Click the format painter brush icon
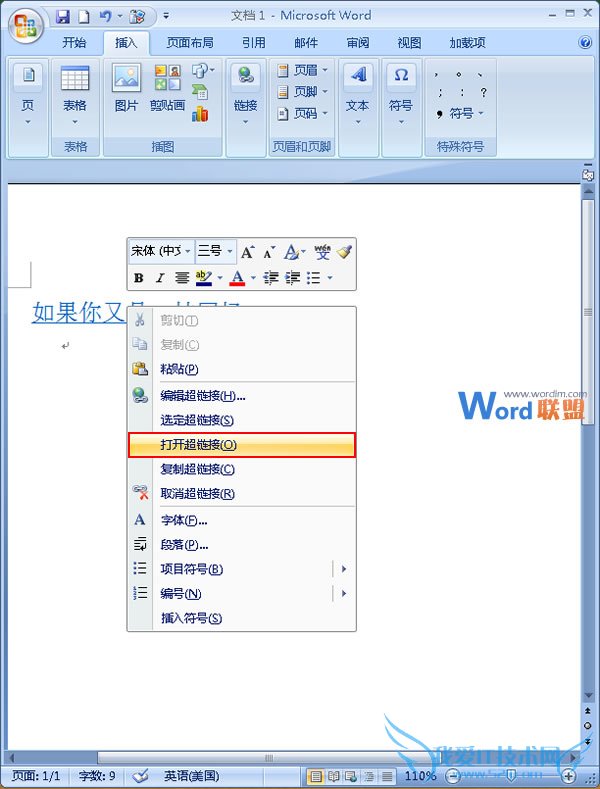This screenshot has height=789, width=600. (344, 252)
